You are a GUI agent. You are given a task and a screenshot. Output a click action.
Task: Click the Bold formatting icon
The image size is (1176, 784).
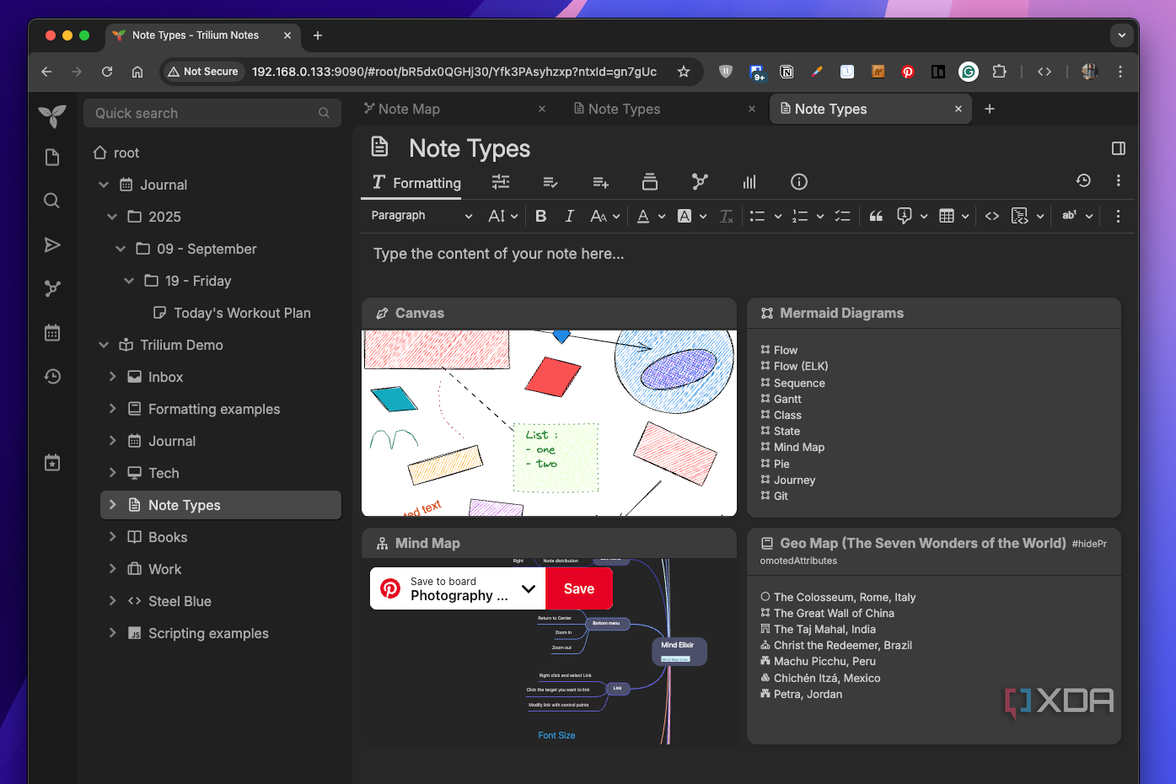(541, 216)
